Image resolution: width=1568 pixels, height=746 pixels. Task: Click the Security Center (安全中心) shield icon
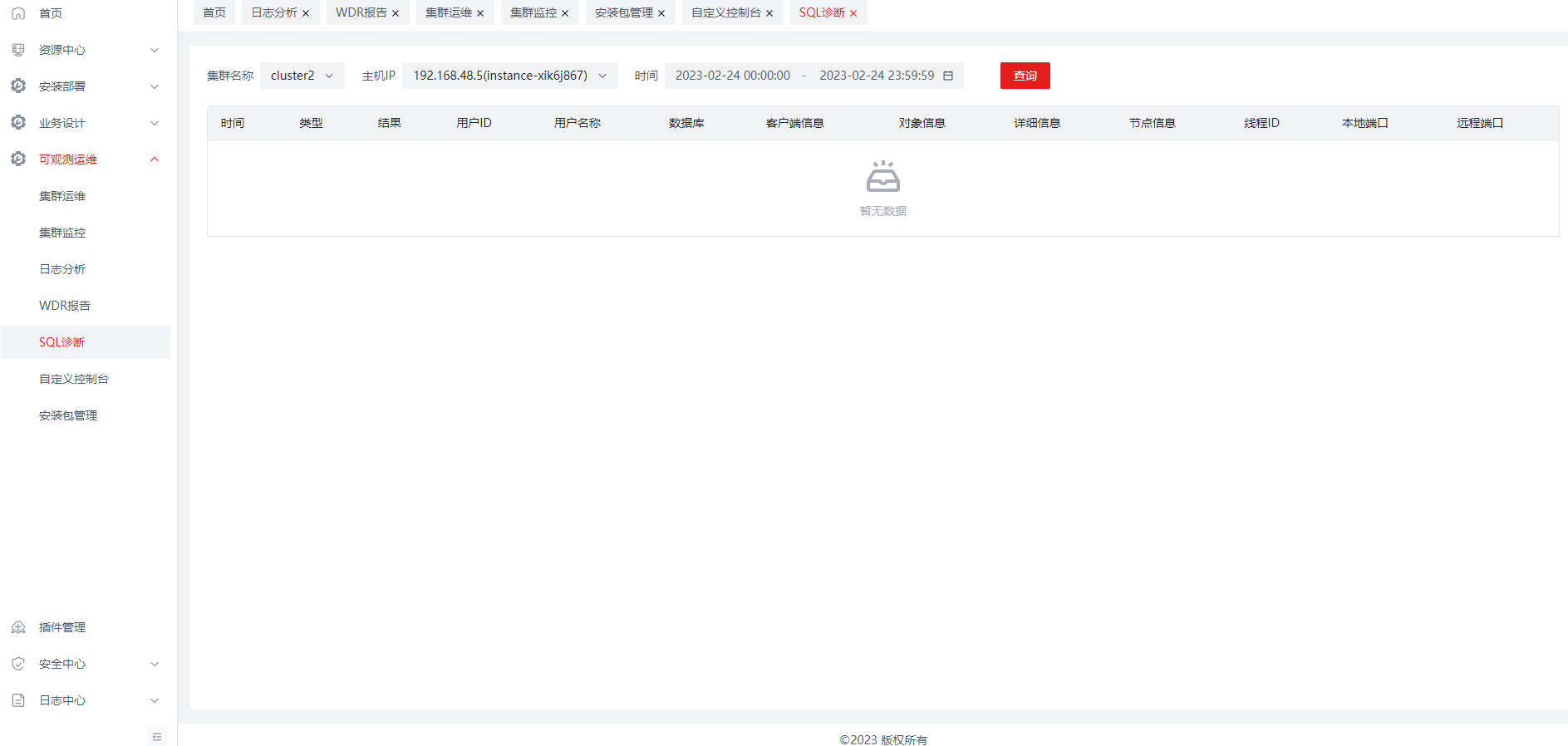pos(18,664)
